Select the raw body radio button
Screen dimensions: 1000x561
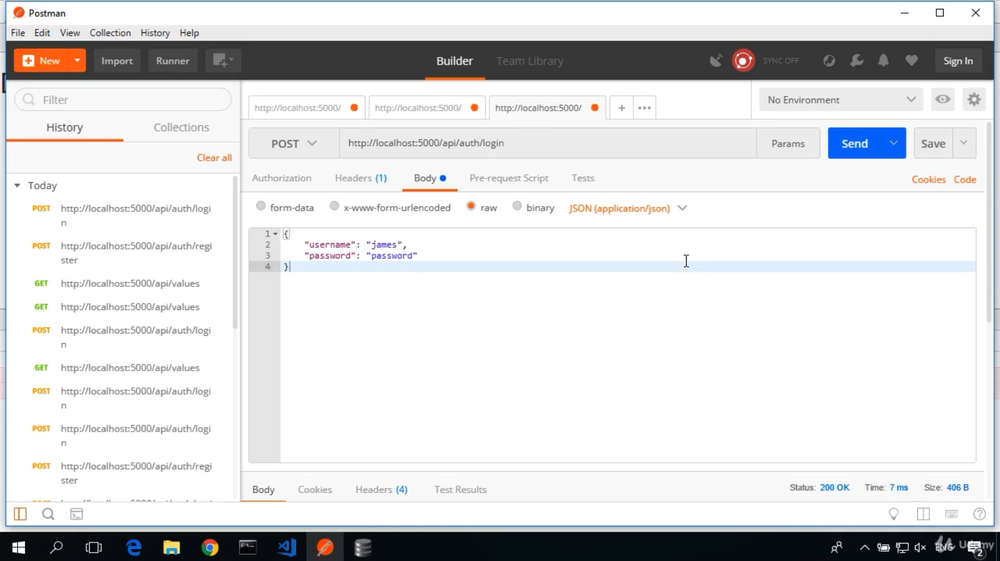[x=471, y=206]
